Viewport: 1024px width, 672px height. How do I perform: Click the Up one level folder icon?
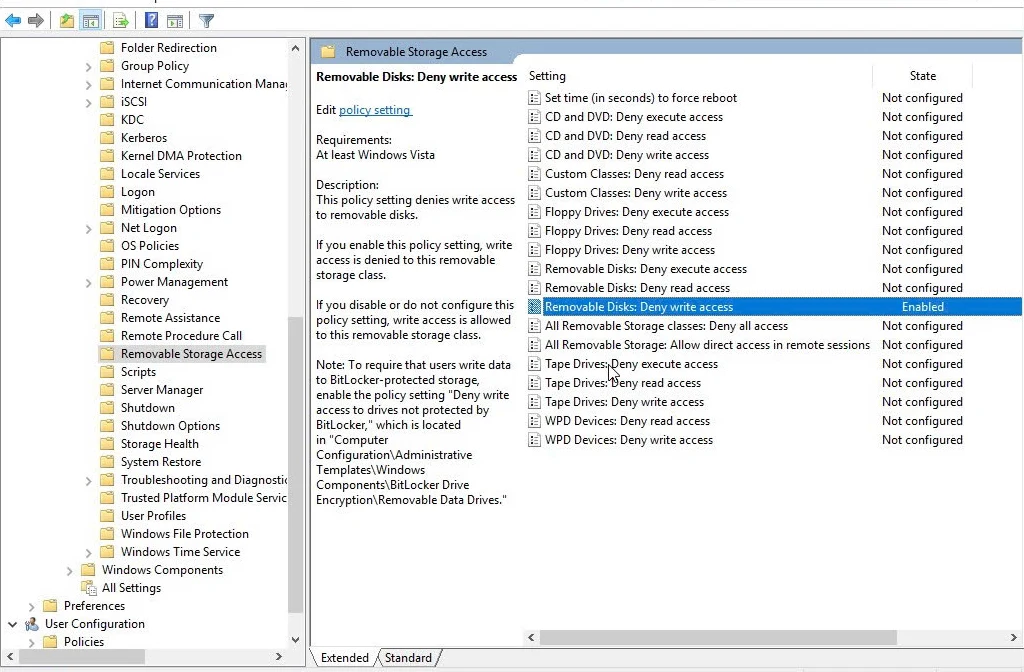tap(67, 21)
